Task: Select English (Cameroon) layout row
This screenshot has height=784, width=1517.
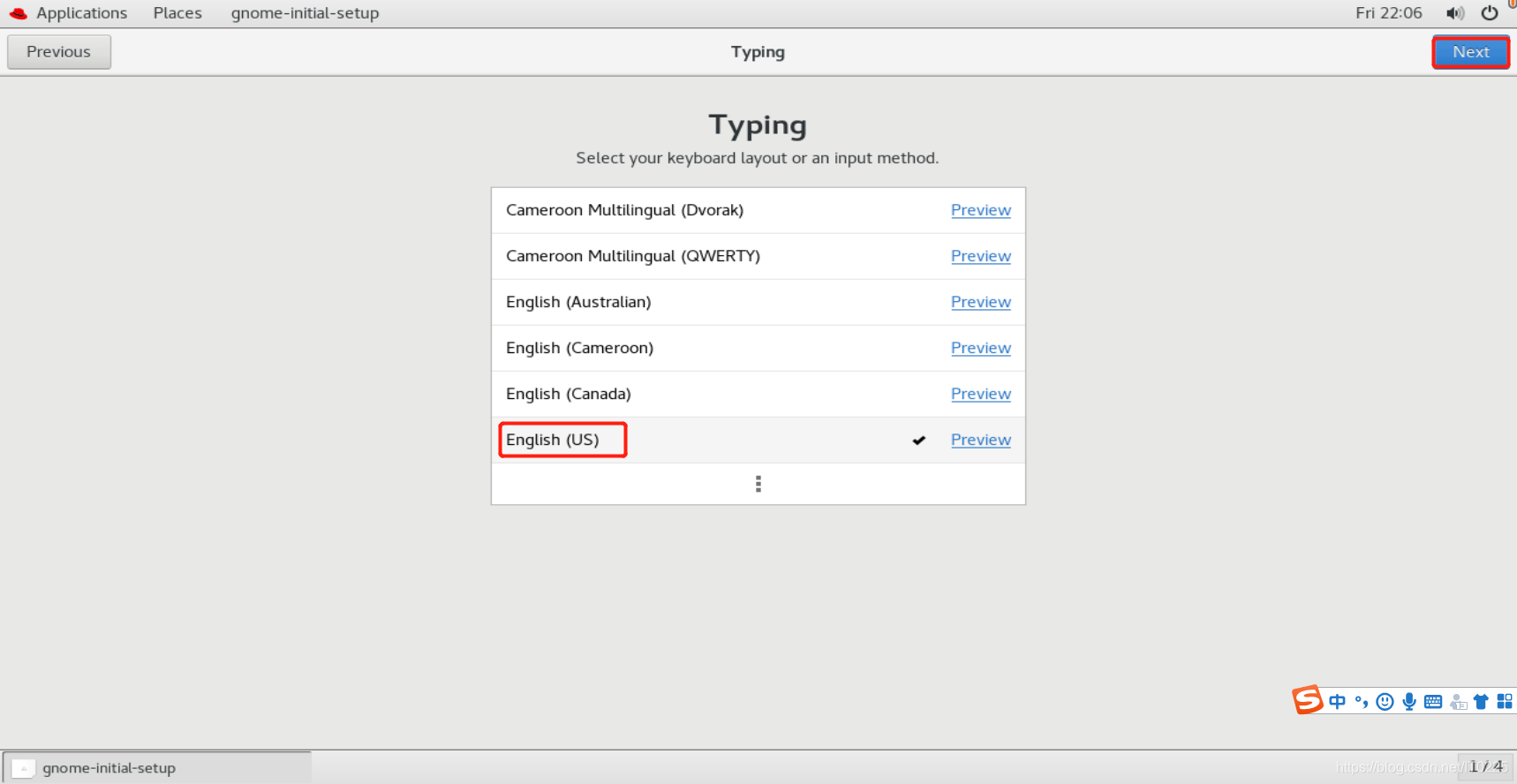Action: (758, 348)
